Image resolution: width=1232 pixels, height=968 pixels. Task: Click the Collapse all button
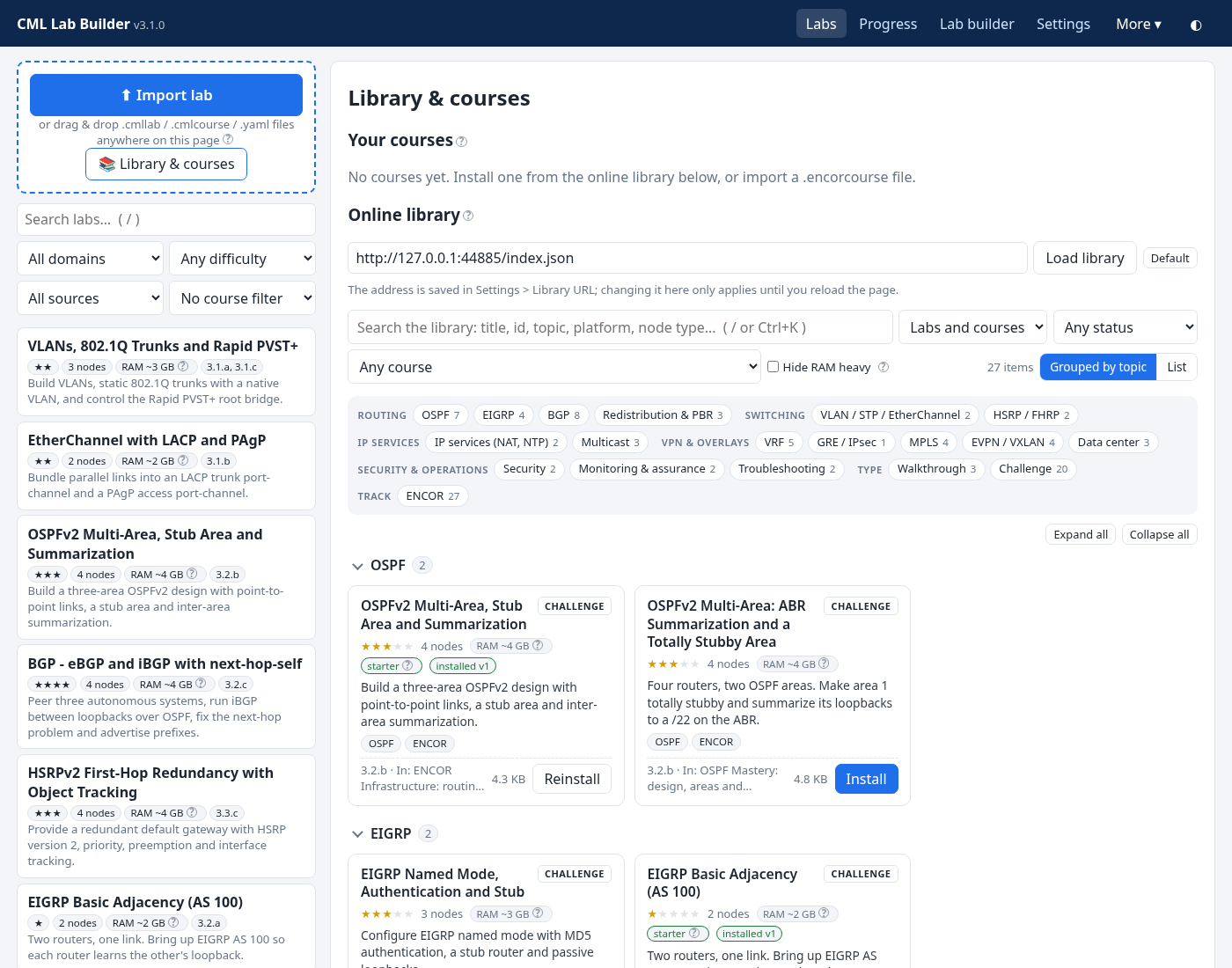pyautogui.click(x=1159, y=534)
